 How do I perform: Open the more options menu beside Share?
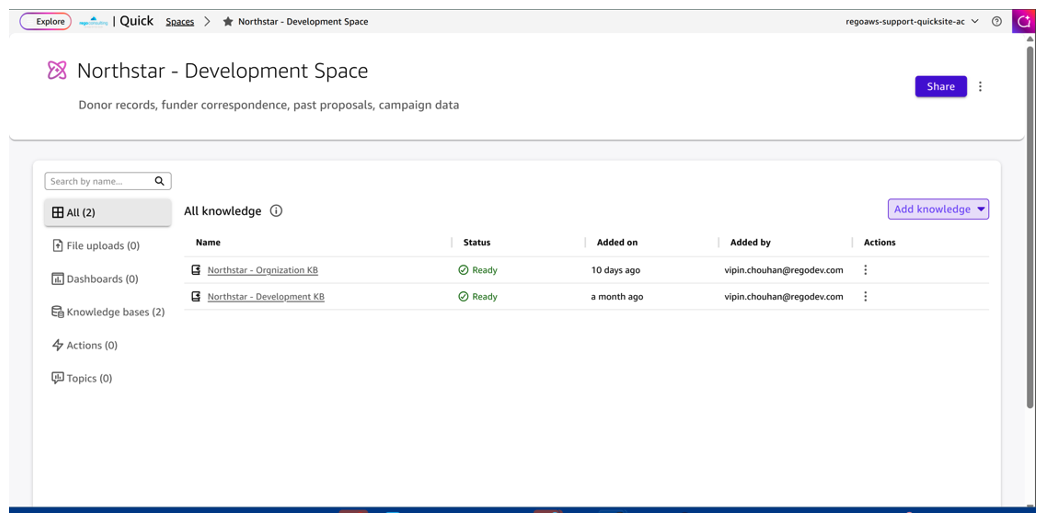[980, 86]
